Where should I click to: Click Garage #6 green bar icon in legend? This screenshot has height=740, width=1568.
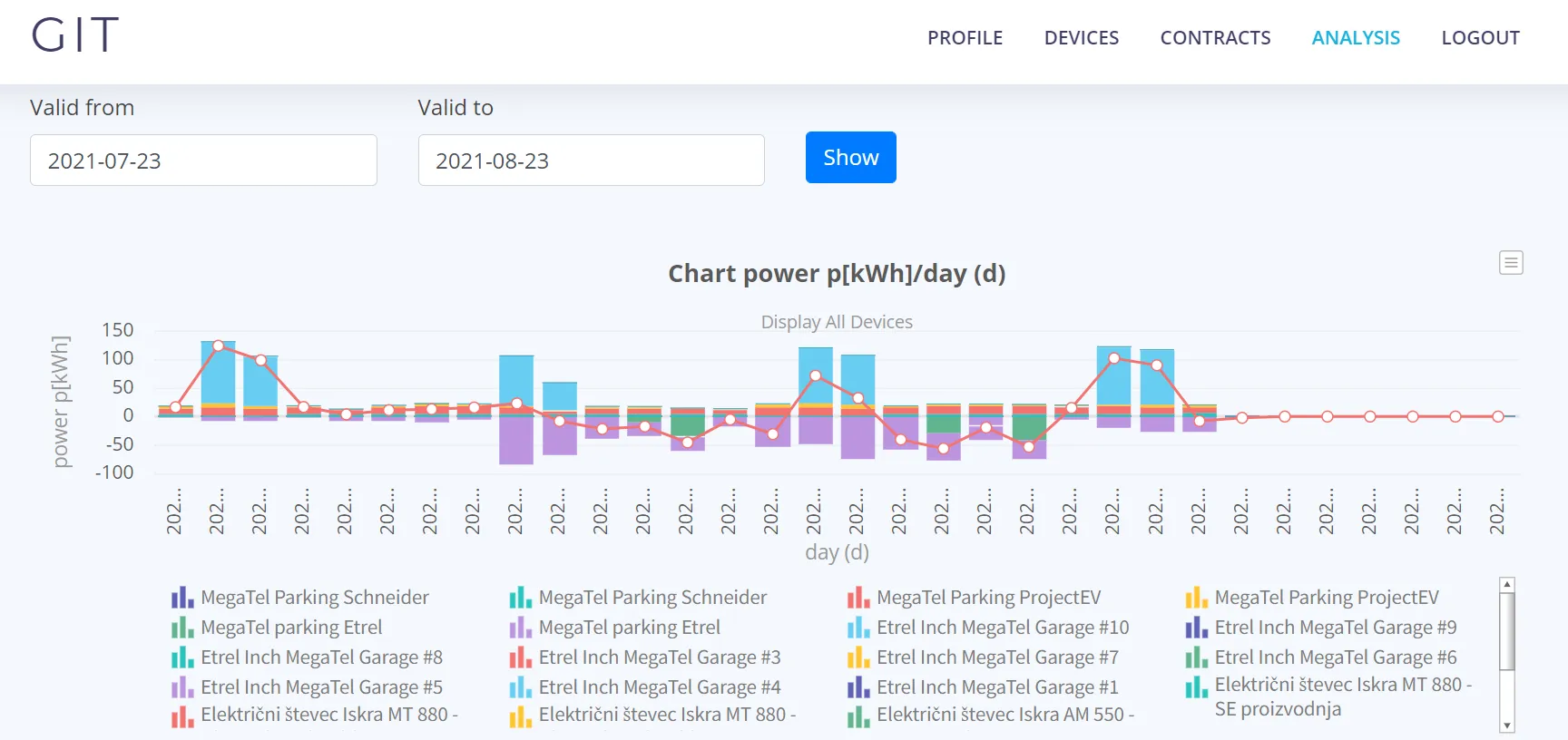[x=1196, y=657]
